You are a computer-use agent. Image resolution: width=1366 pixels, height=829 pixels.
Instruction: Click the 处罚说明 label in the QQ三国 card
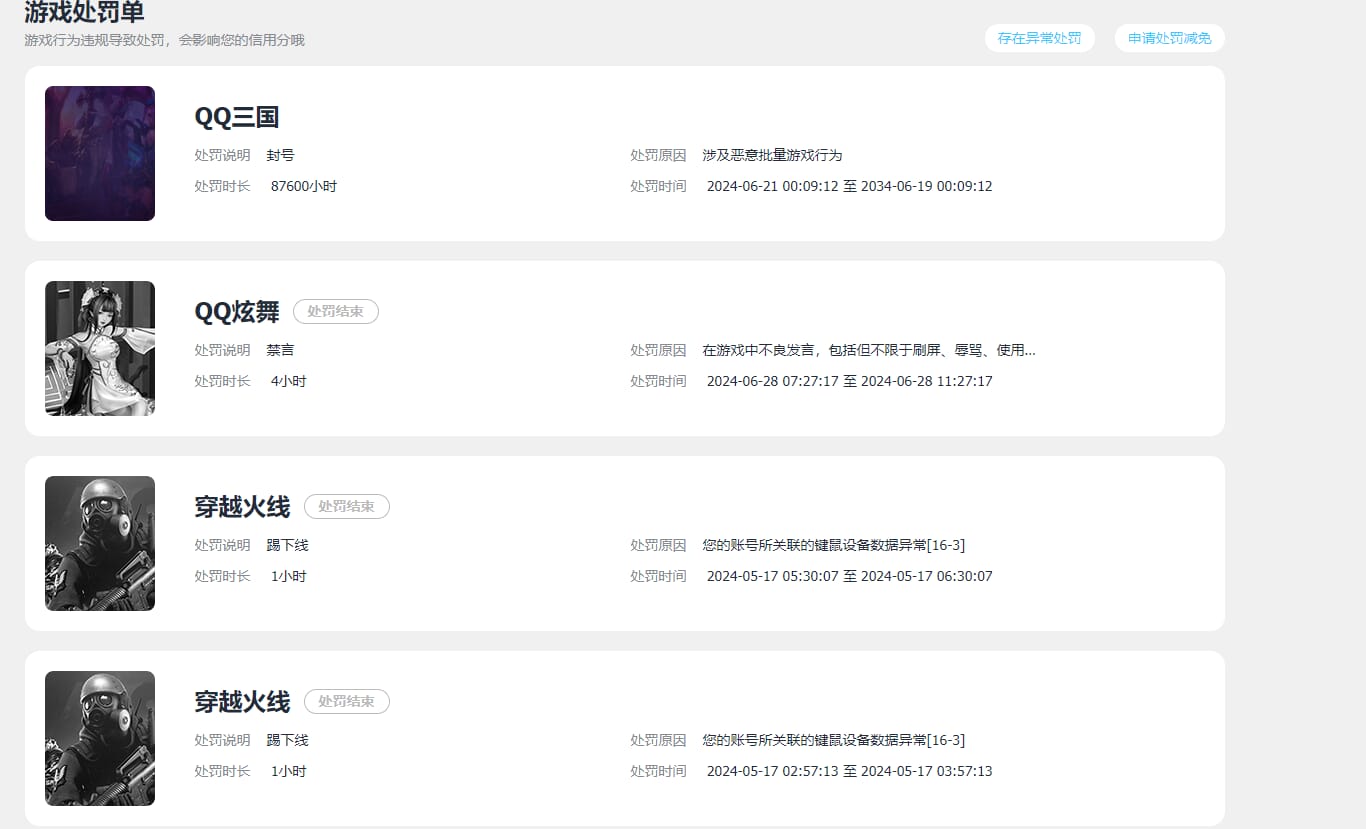point(222,156)
